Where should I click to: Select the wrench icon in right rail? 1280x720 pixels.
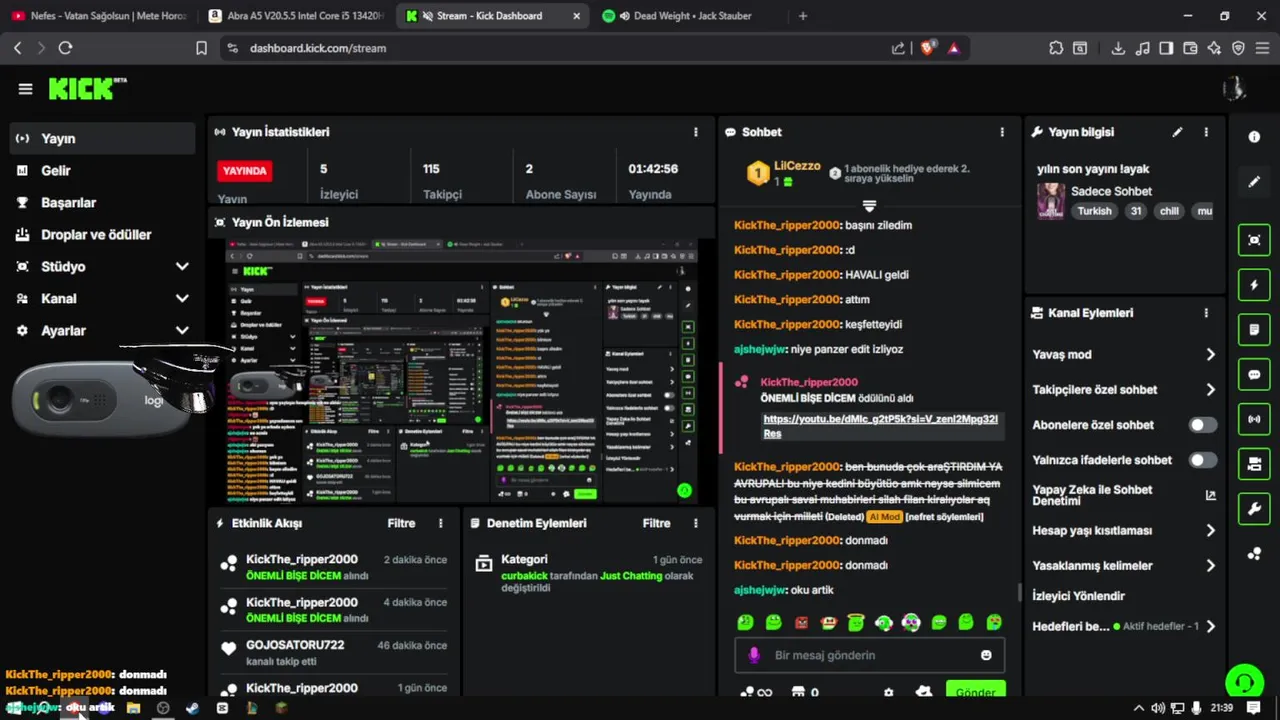pyautogui.click(x=1254, y=509)
